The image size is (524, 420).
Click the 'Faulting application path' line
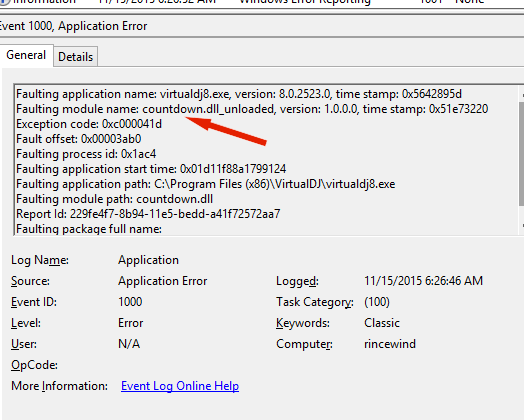click(206, 184)
